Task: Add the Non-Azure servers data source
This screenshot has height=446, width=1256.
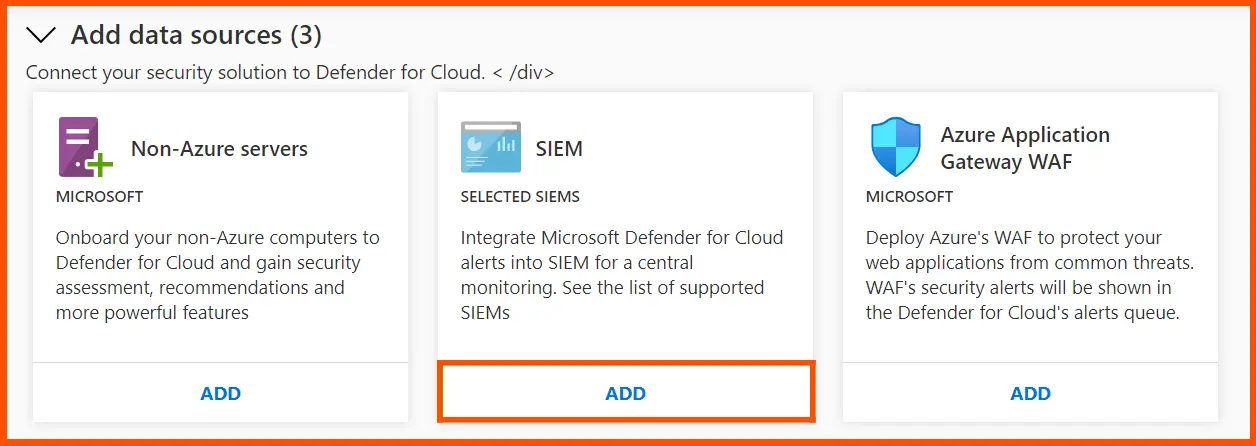Action: click(x=220, y=393)
